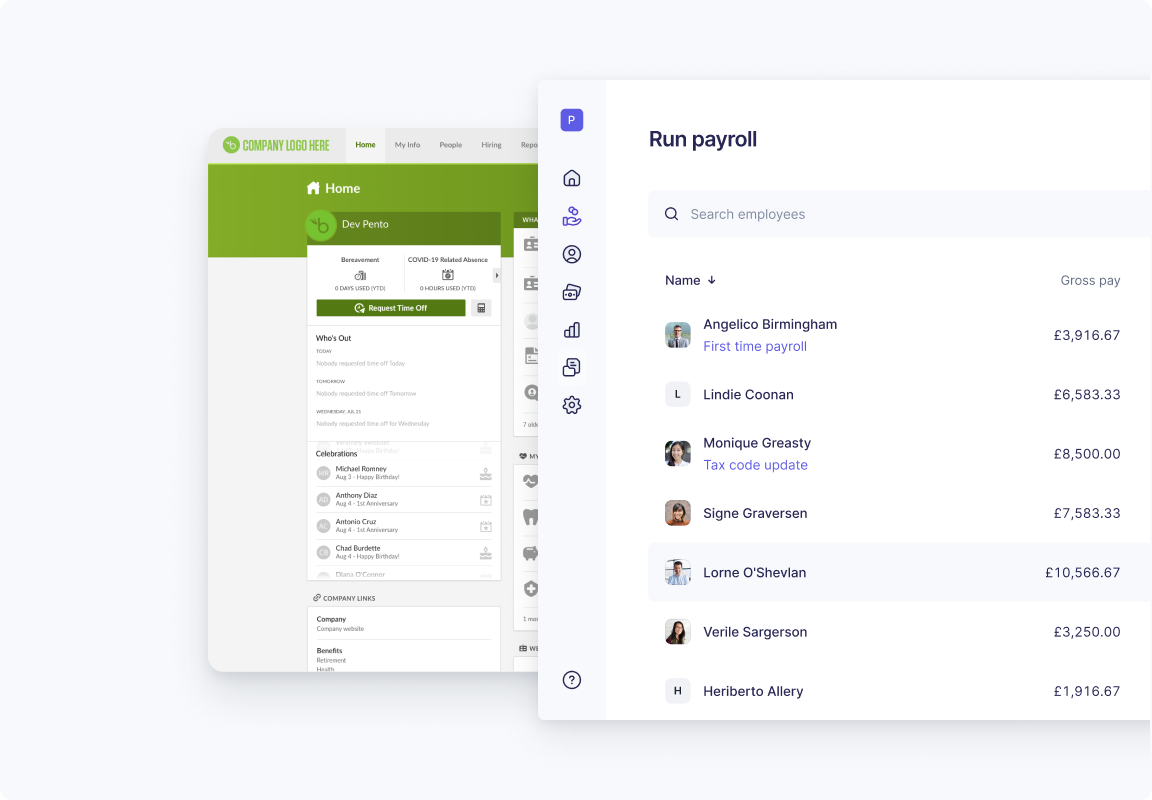Click the Request Time Off button

pyautogui.click(x=391, y=308)
